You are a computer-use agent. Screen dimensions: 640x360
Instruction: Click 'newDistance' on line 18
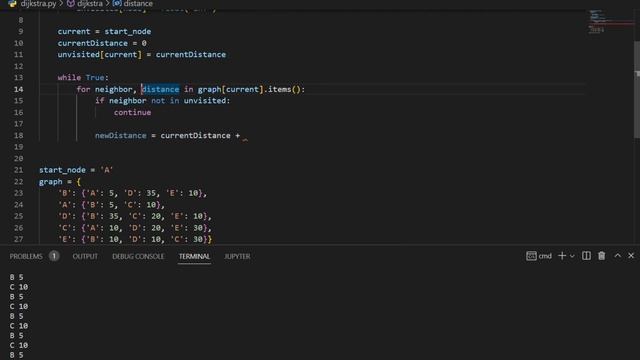point(120,136)
